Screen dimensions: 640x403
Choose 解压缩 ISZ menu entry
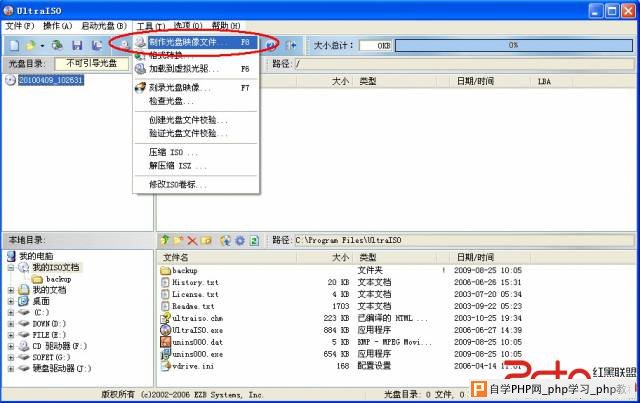tap(196, 166)
